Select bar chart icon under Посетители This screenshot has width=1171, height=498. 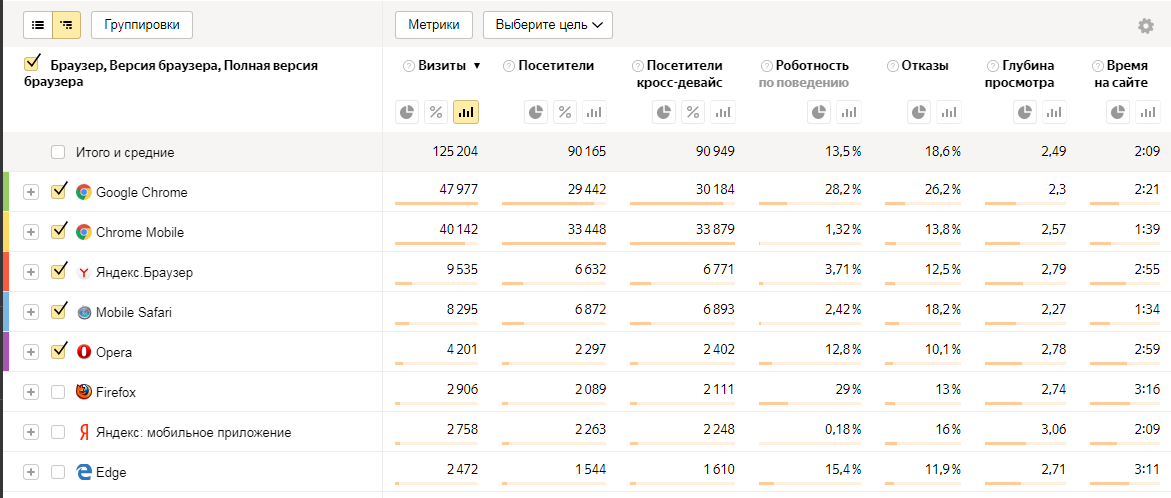(x=594, y=112)
